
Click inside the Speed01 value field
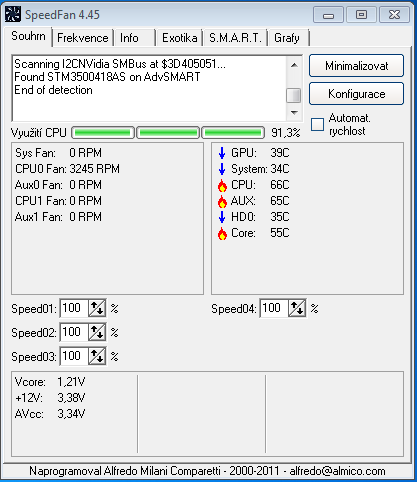click(74, 308)
